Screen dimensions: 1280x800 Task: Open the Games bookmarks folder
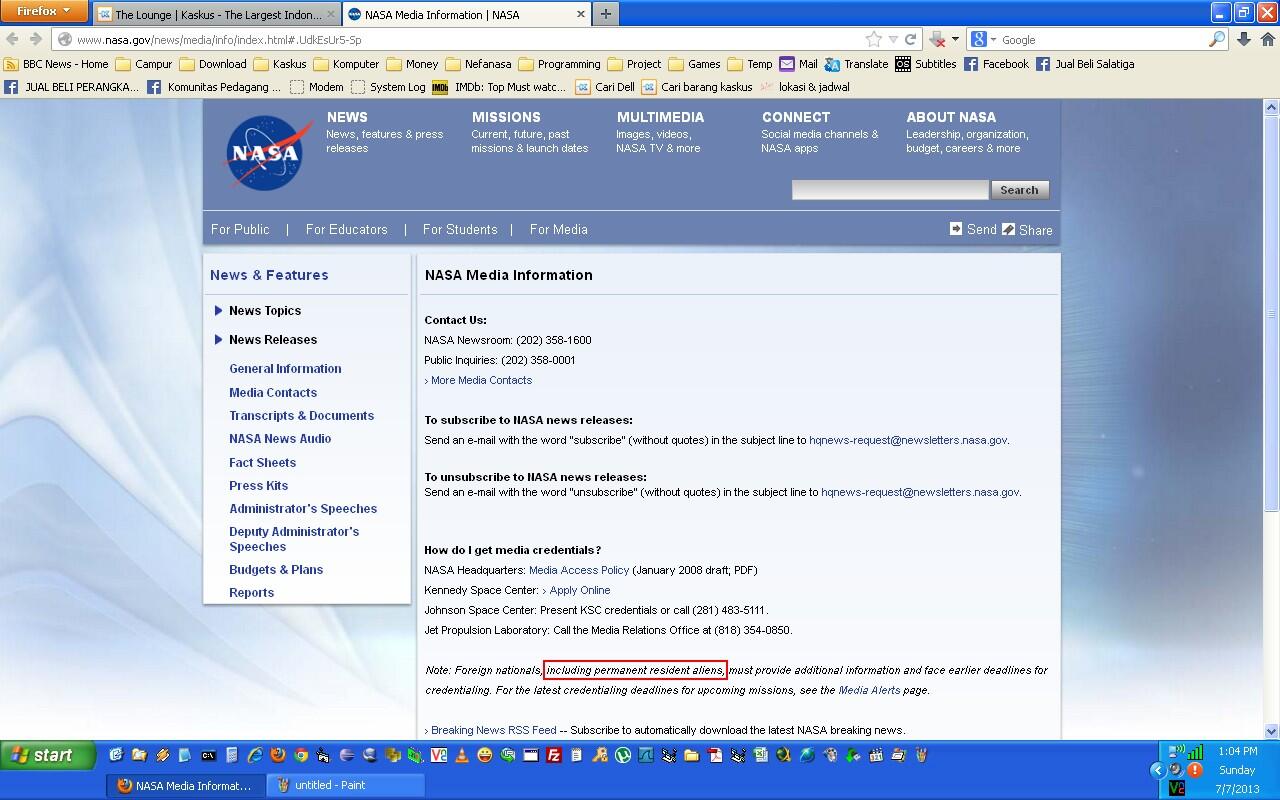[694, 64]
